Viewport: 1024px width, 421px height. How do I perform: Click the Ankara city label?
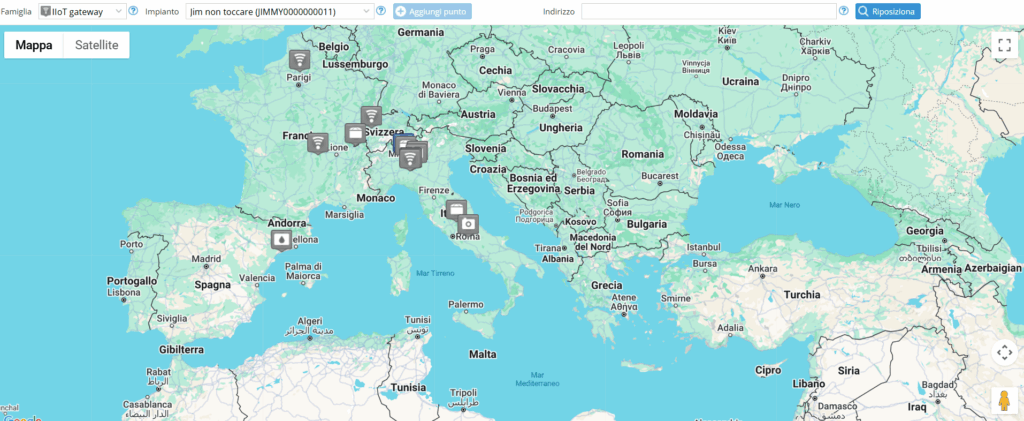tap(761, 268)
